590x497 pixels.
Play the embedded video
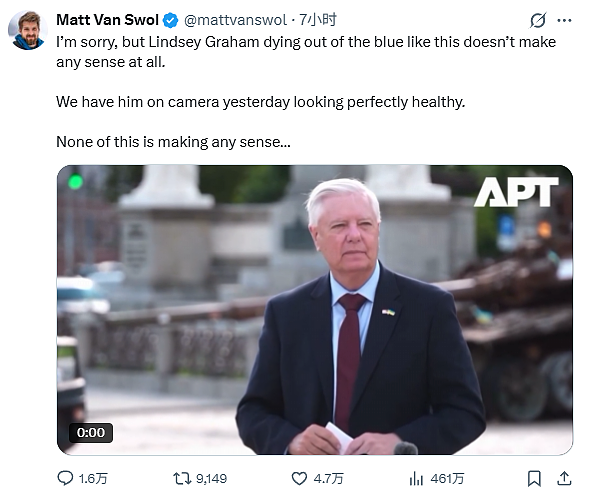tap(315, 310)
